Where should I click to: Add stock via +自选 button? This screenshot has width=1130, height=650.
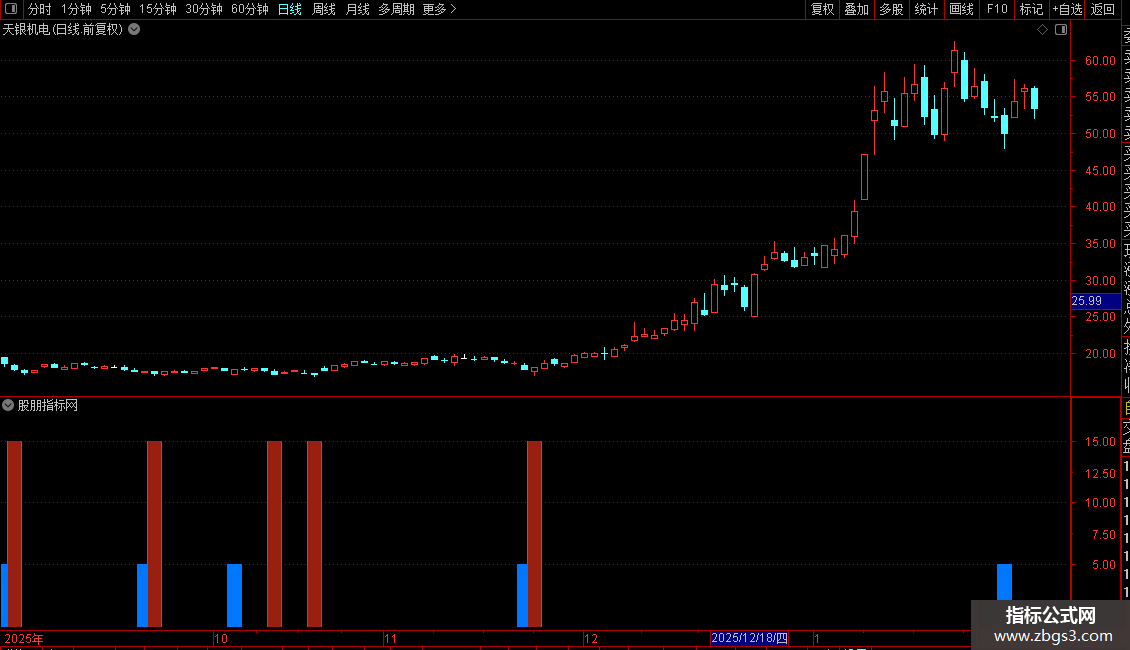[1067, 9]
